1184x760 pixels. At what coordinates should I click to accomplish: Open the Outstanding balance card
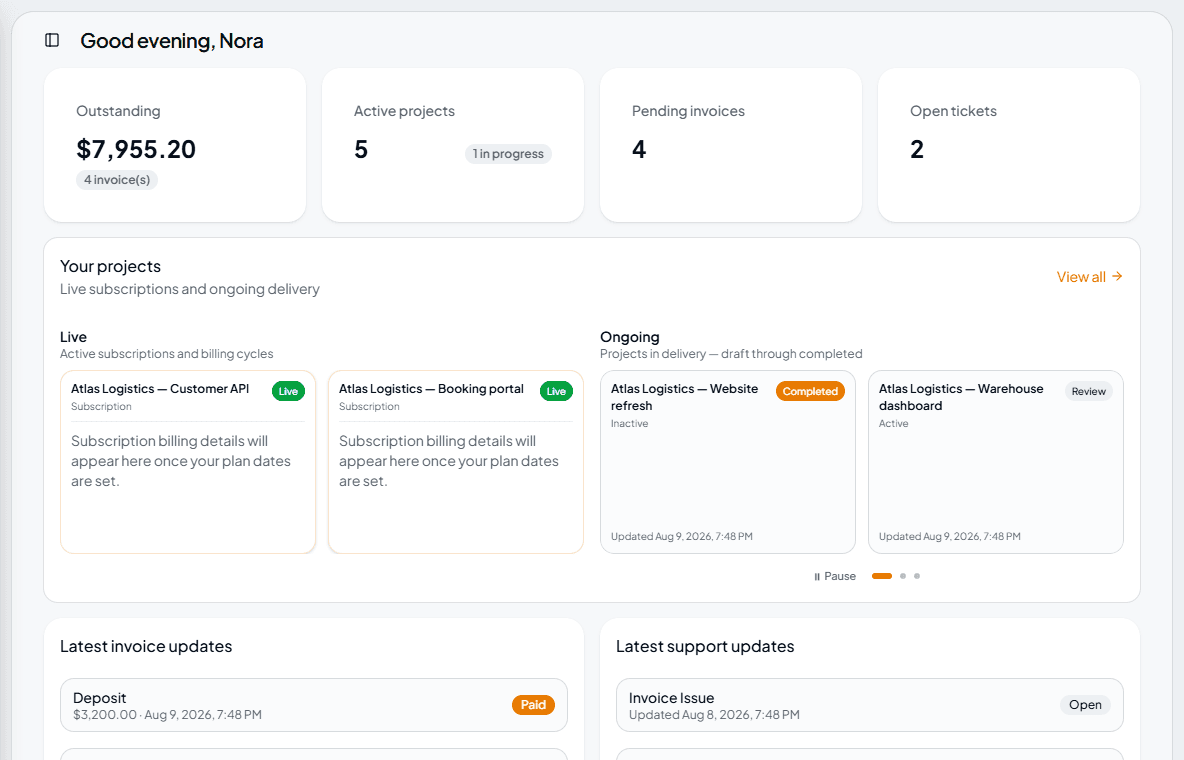click(175, 145)
